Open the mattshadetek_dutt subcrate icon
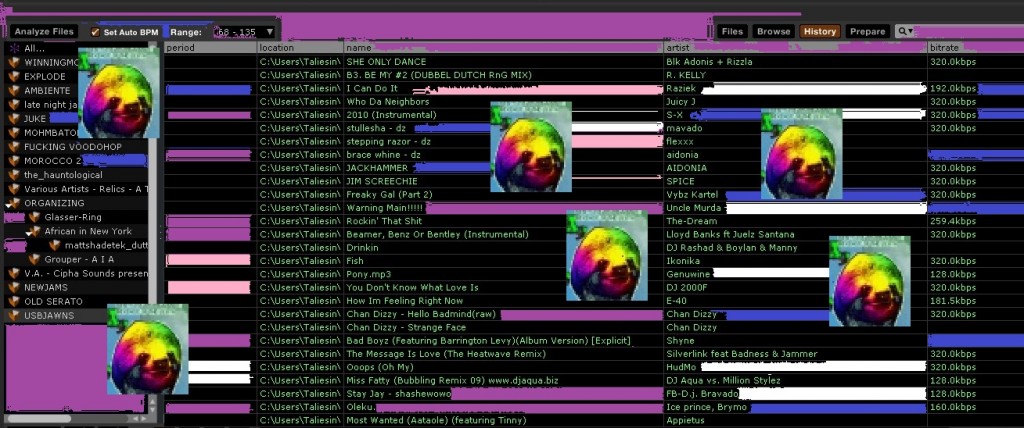 click(x=55, y=245)
